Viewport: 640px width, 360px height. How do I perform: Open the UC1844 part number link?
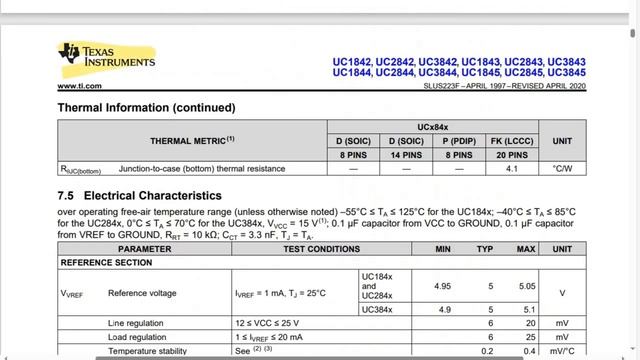[351, 73]
